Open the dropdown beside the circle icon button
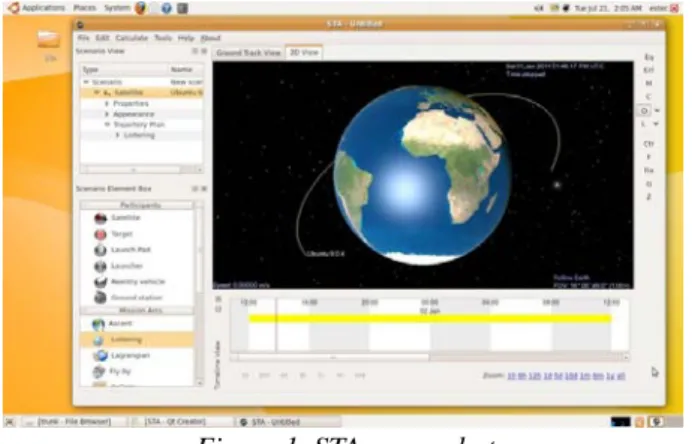This screenshot has height=444, width=692. click(x=657, y=110)
